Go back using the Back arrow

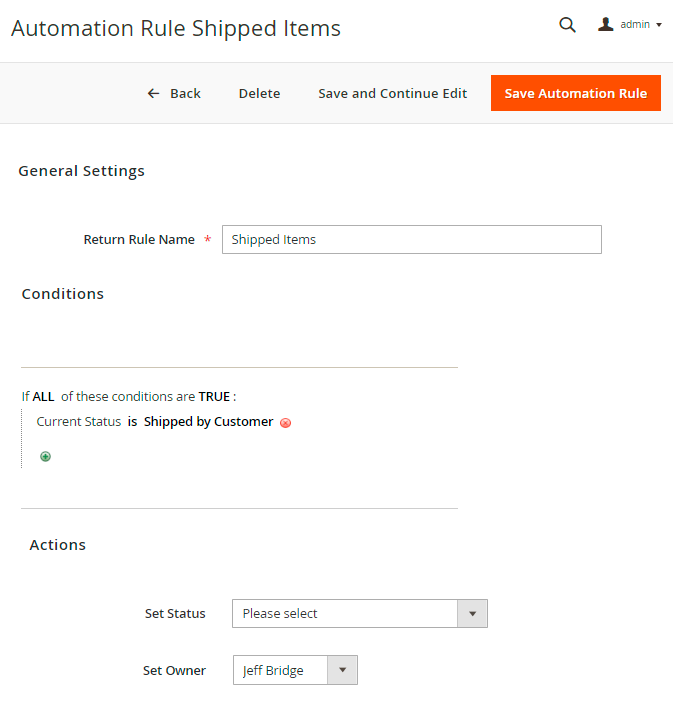pyautogui.click(x=174, y=93)
